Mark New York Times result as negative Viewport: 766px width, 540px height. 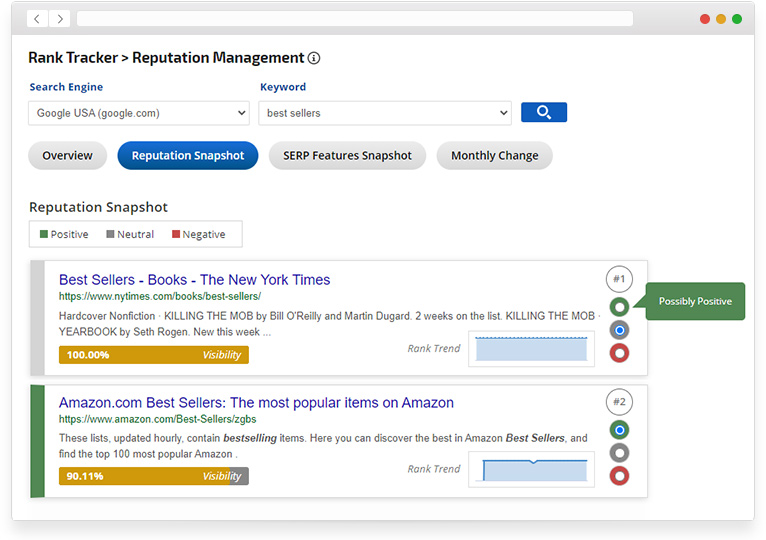(x=619, y=353)
